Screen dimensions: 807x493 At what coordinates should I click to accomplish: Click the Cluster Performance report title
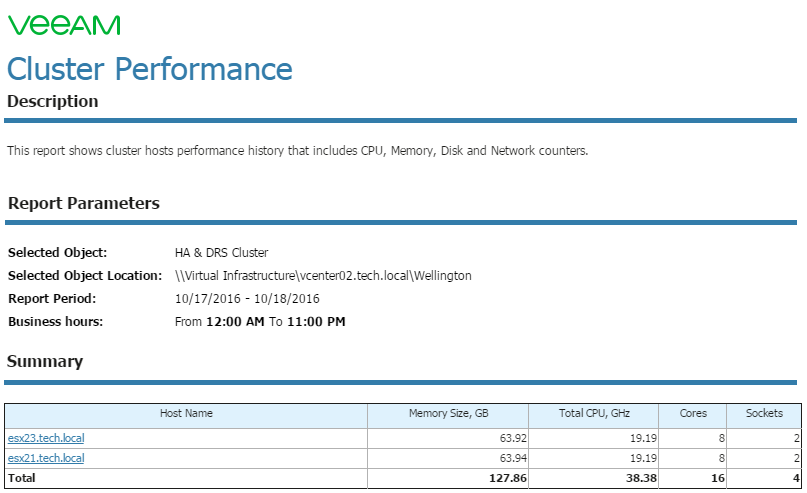point(150,69)
